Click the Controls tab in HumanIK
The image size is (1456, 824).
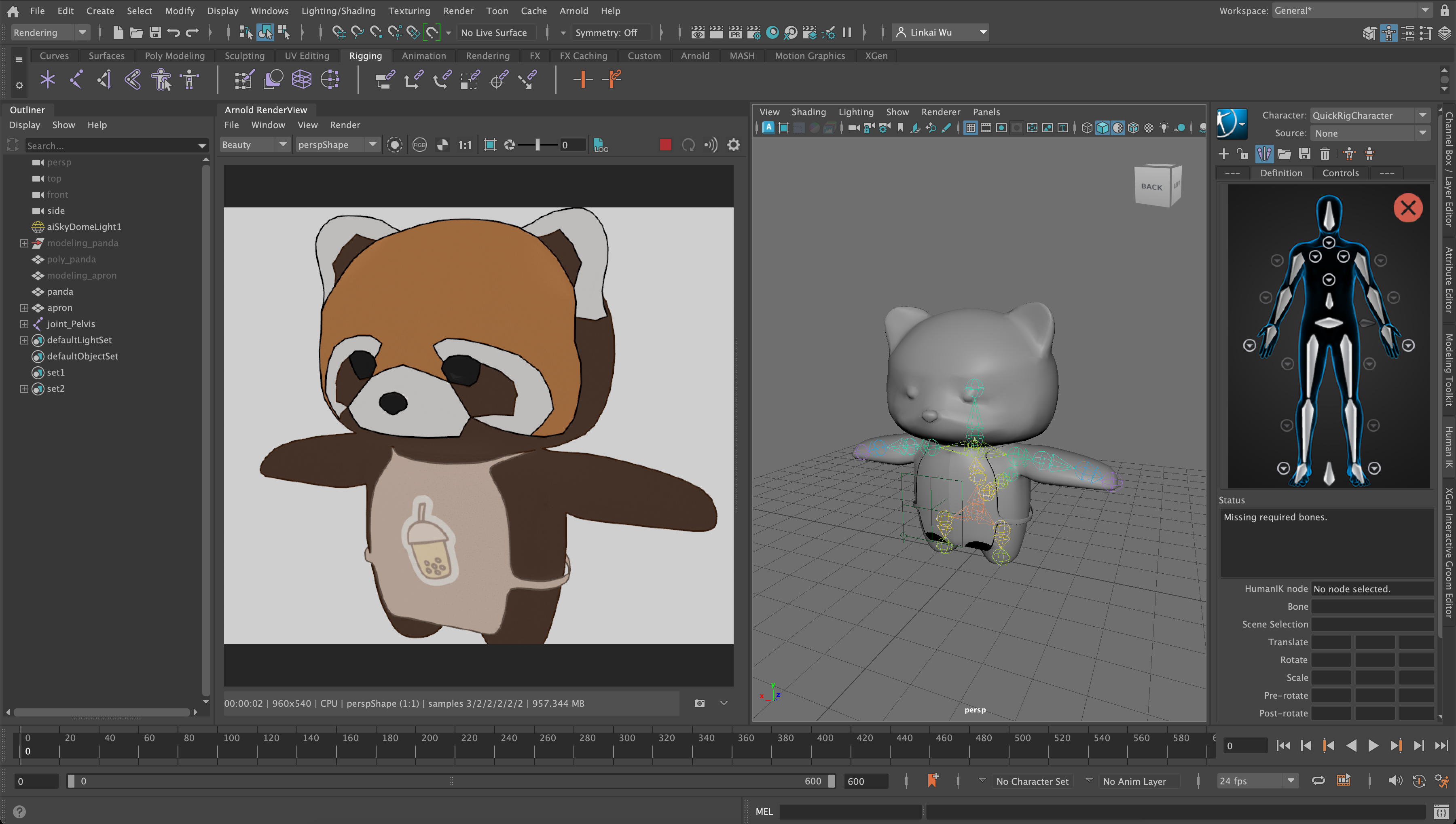coord(1340,173)
